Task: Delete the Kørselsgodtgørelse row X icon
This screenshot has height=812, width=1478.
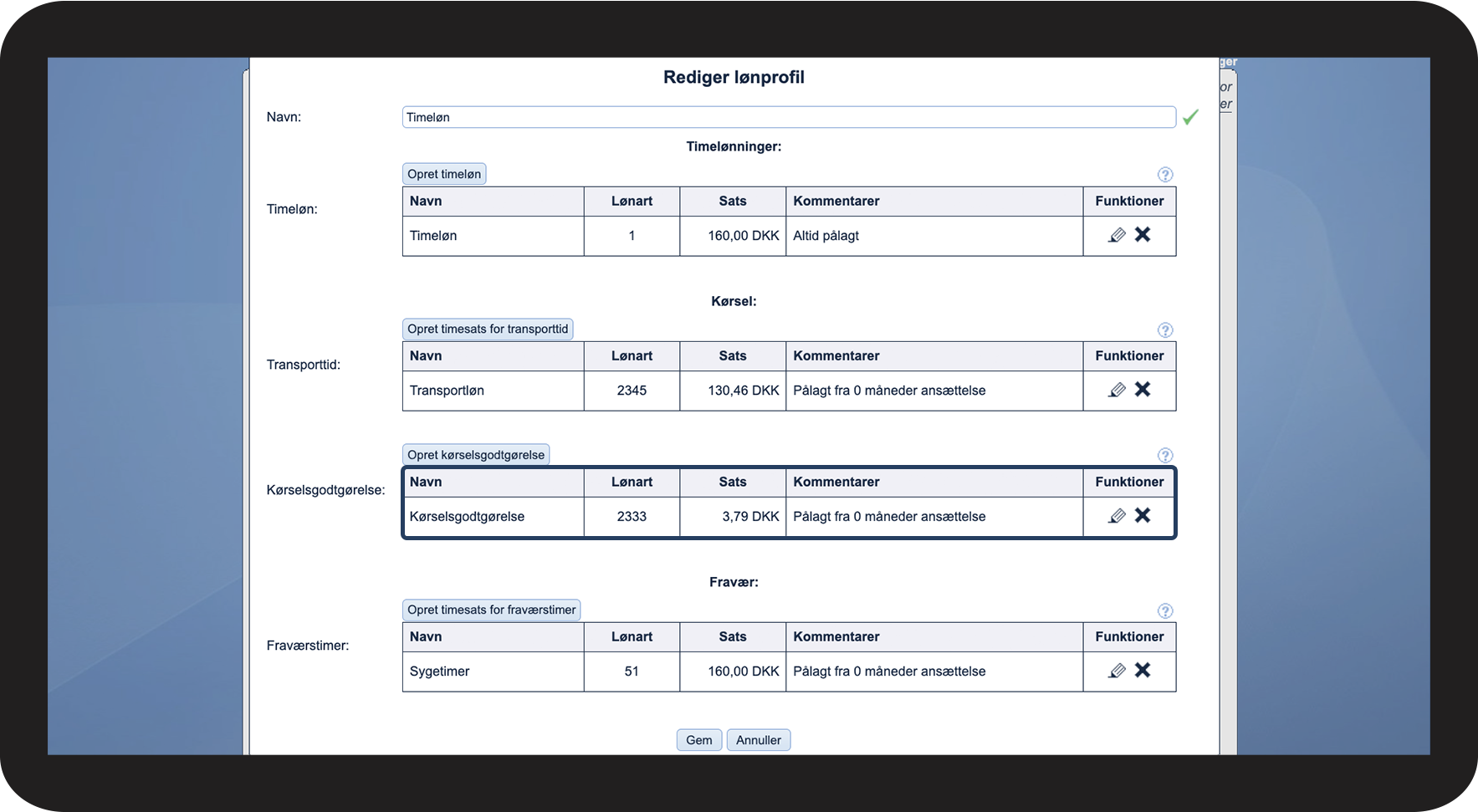Action: (x=1143, y=516)
